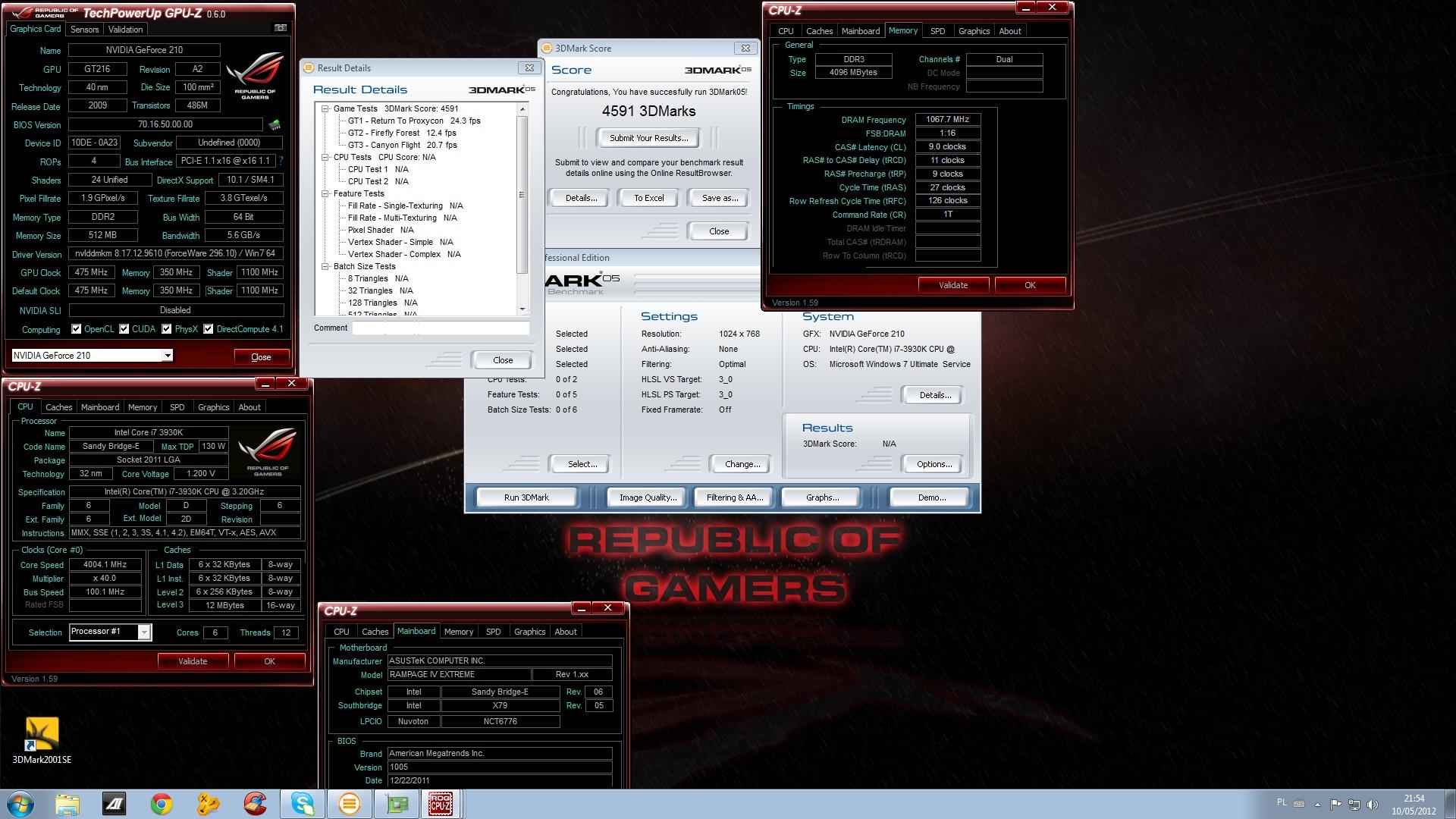Open the 3DMark2001SE desktop shortcut
This screenshot has width=1456, height=819.
(x=42, y=740)
